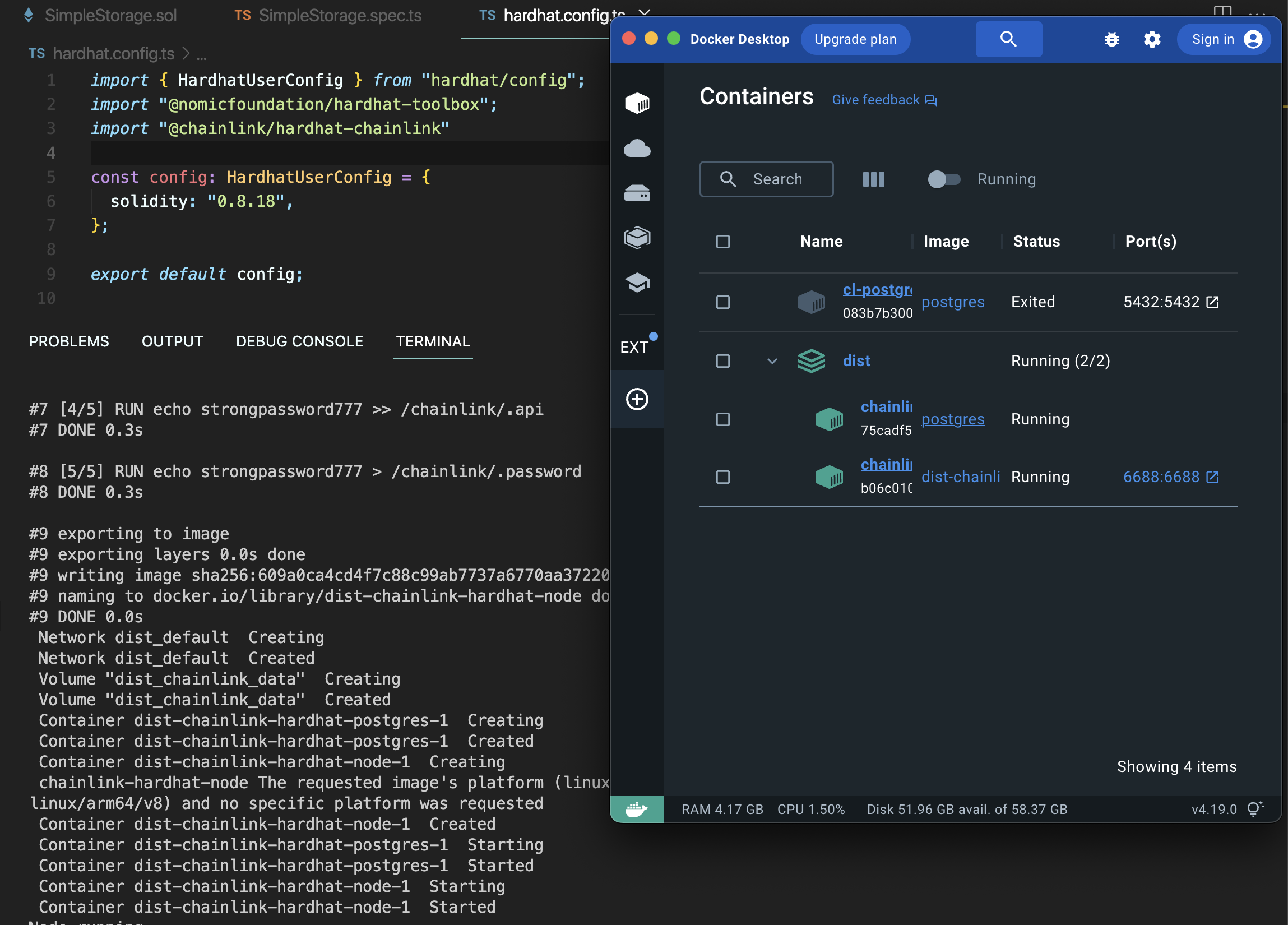Open the DEBUG CONSOLE panel tab
The image size is (1288, 925).
point(299,341)
